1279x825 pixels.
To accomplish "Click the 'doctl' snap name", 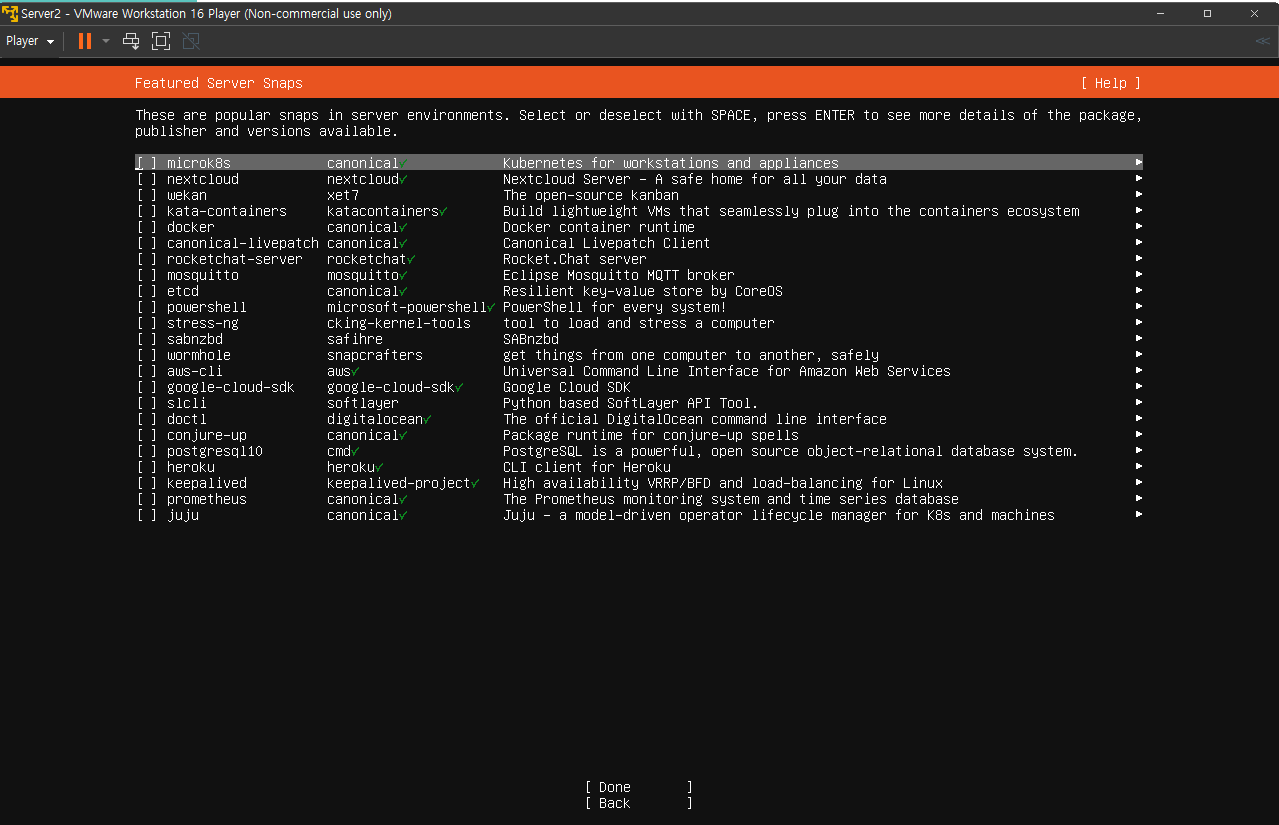I will coord(187,419).
